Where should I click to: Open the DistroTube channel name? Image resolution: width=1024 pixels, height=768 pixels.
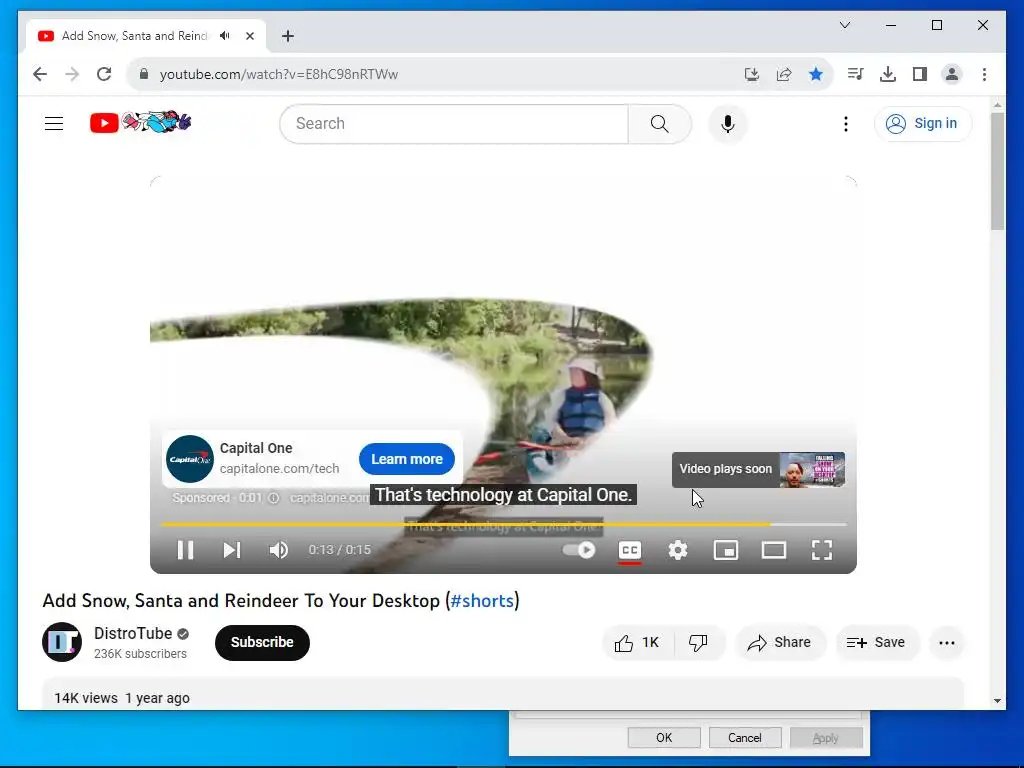(x=133, y=633)
